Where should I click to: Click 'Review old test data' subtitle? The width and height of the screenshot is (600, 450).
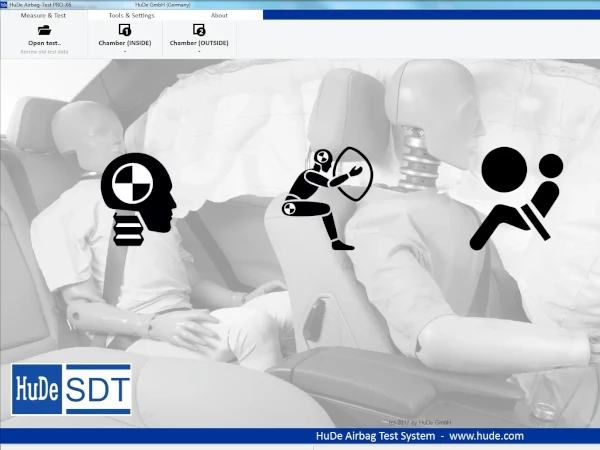click(44, 51)
